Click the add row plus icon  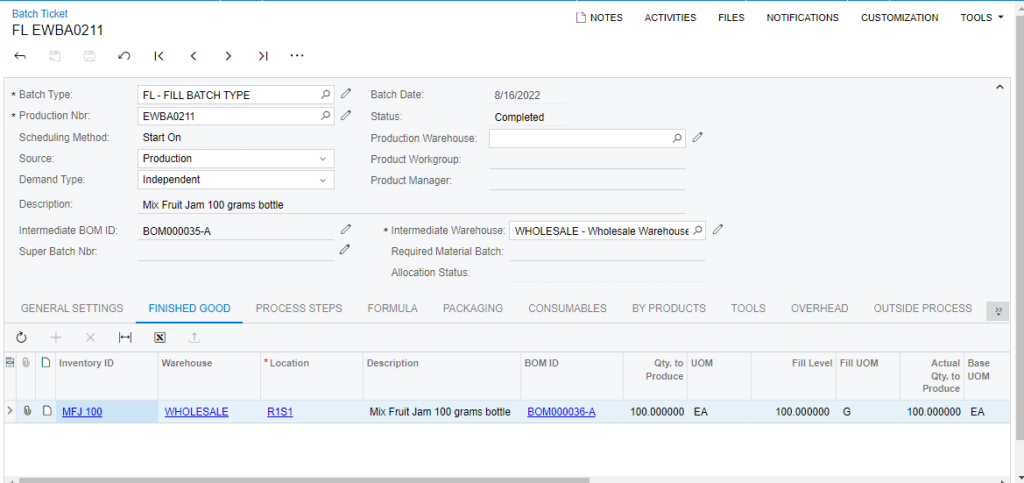click(x=56, y=337)
